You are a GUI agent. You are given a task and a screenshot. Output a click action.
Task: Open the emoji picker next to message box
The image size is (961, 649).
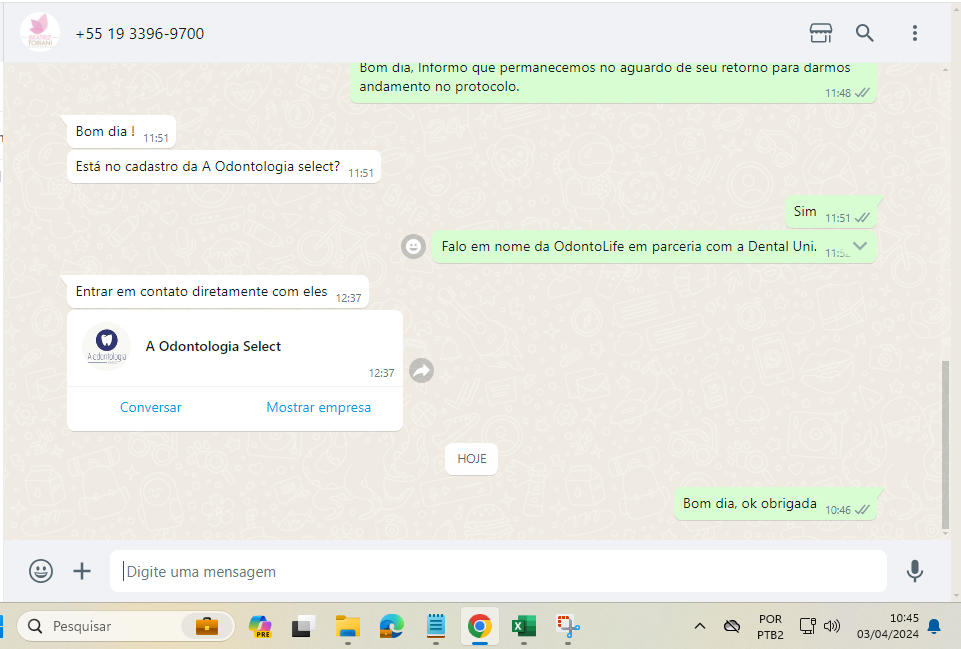coord(41,571)
